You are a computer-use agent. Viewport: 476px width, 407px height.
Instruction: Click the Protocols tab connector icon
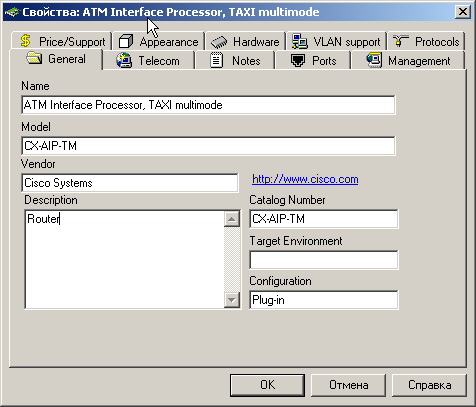401,41
